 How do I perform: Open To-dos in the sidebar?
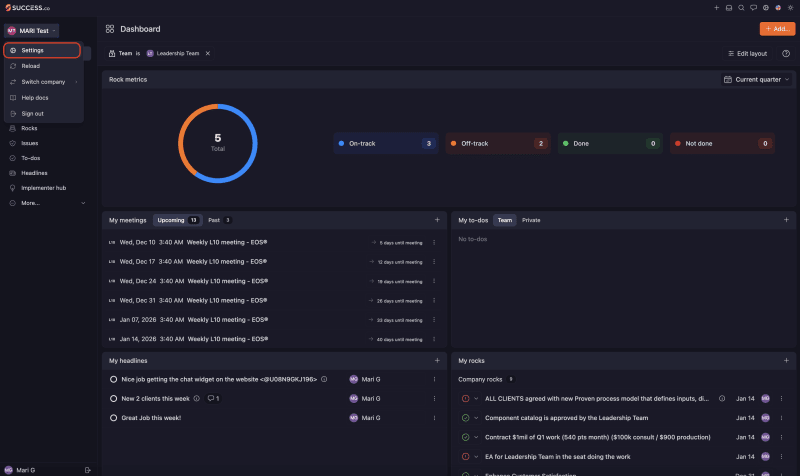[x=31, y=158]
